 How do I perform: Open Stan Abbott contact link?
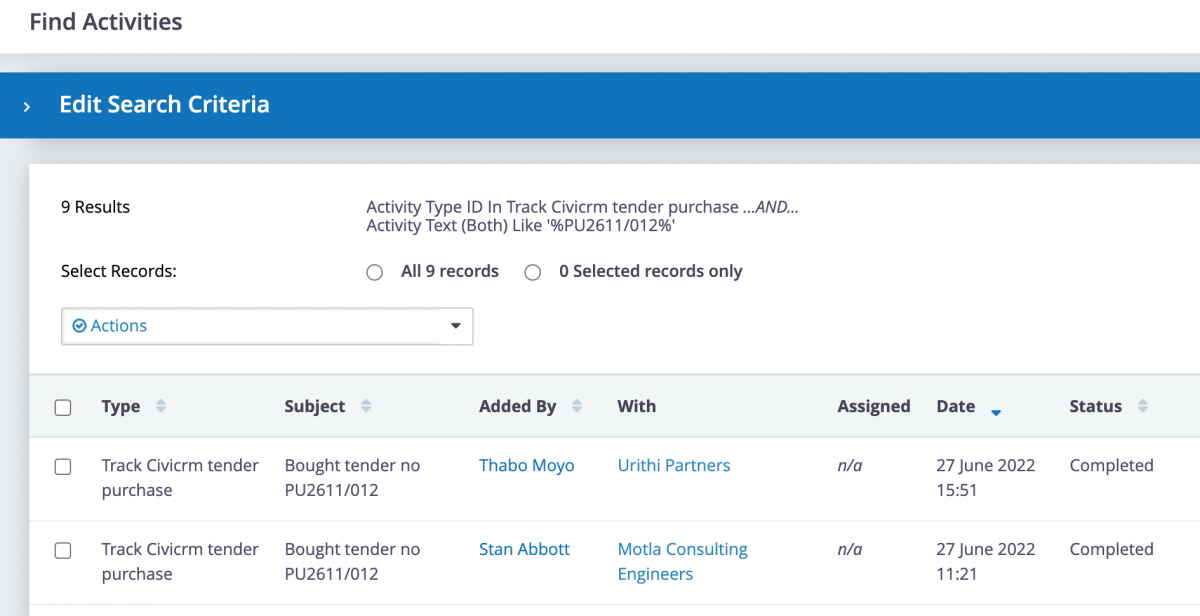524,549
